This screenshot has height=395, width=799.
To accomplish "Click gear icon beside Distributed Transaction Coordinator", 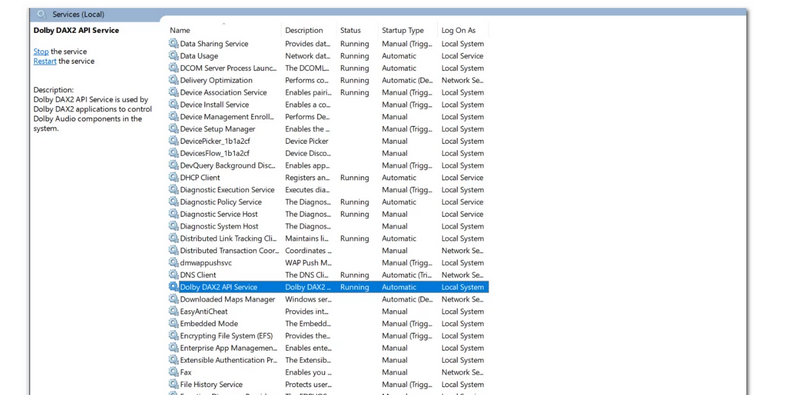I will coord(174,251).
